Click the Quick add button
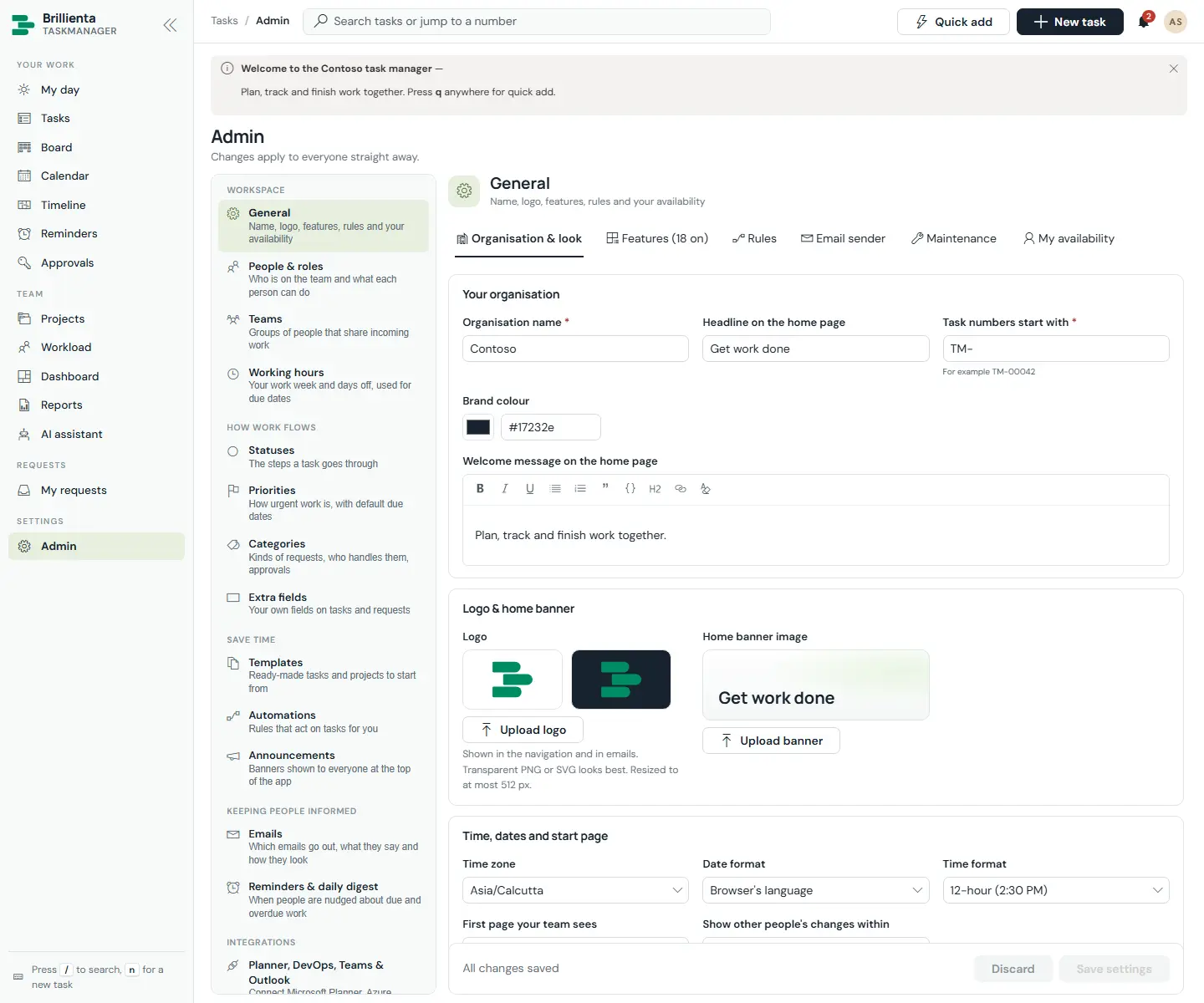 click(x=953, y=22)
